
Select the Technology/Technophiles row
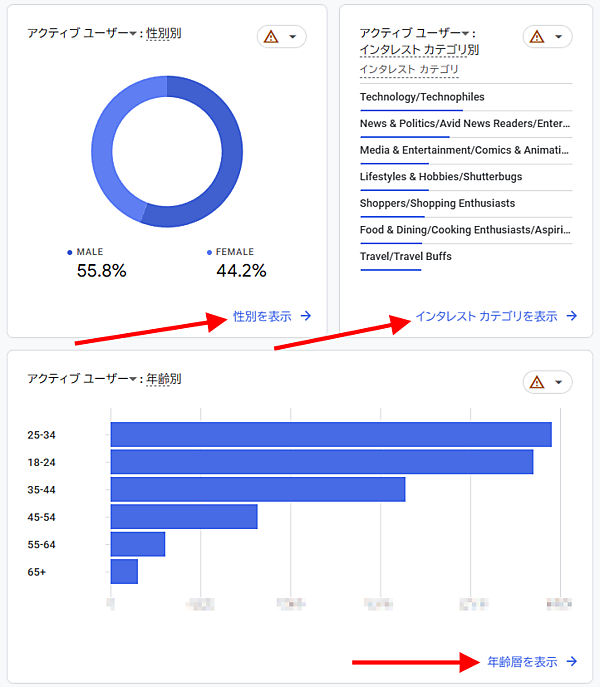pyautogui.click(x=422, y=97)
